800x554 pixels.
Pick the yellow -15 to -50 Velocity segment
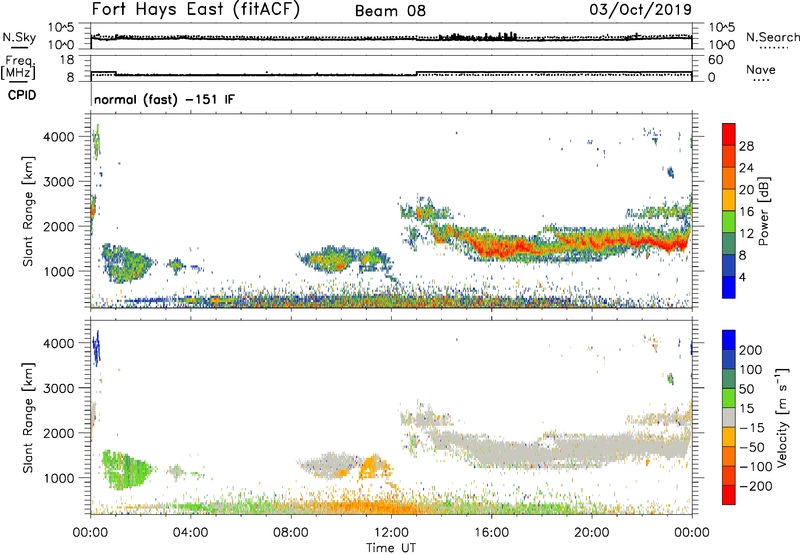[729, 437]
